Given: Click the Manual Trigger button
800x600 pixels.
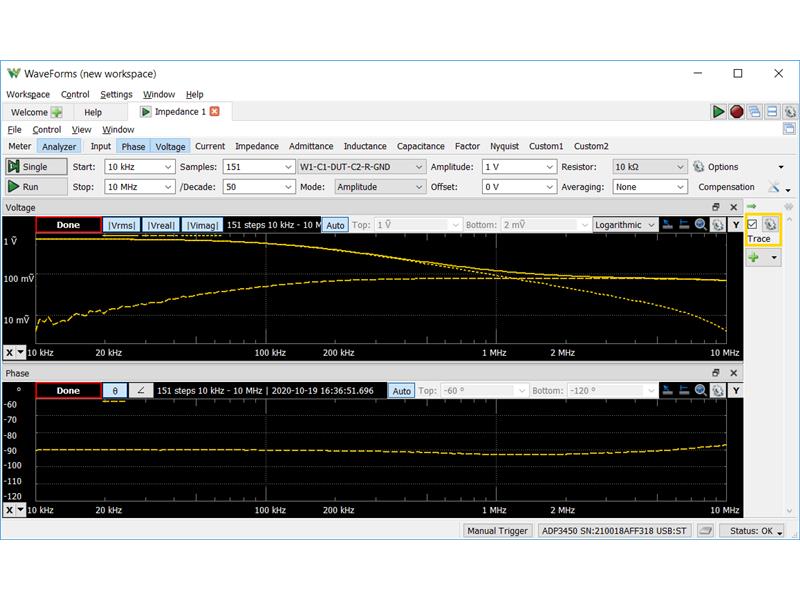Looking at the screenshot, I should (x=497, y=531).
